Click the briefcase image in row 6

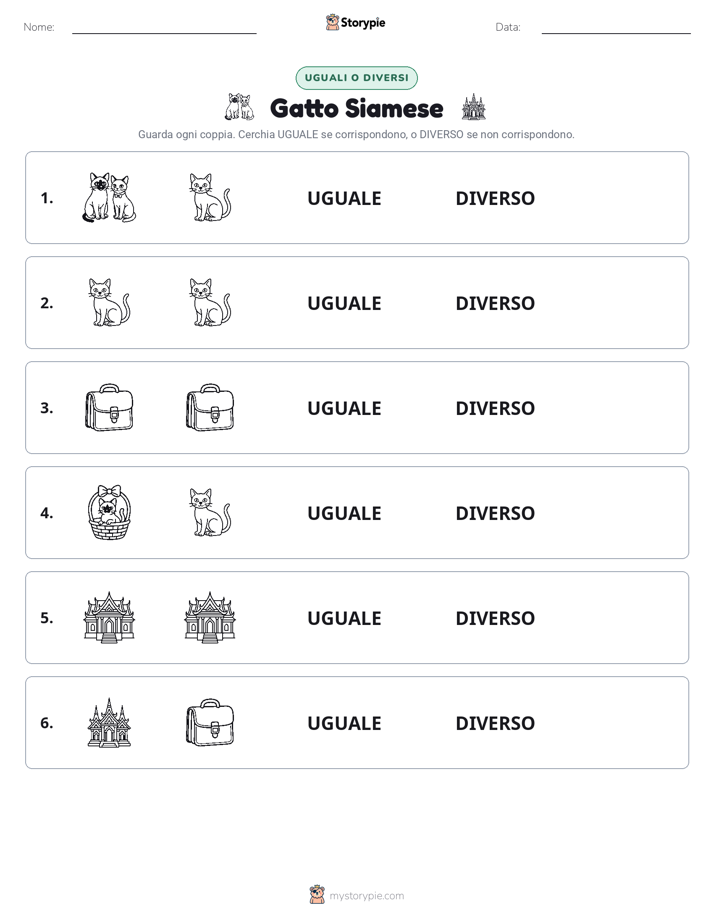(210, 722)
